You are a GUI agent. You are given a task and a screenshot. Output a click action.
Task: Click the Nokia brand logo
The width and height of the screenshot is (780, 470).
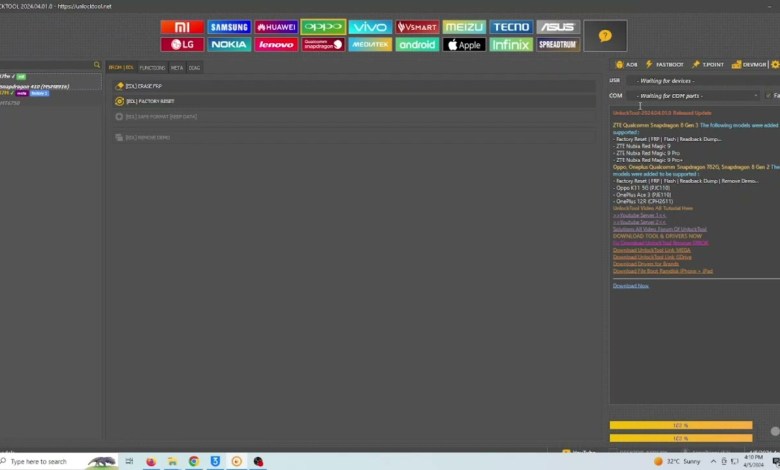(229, 45)
